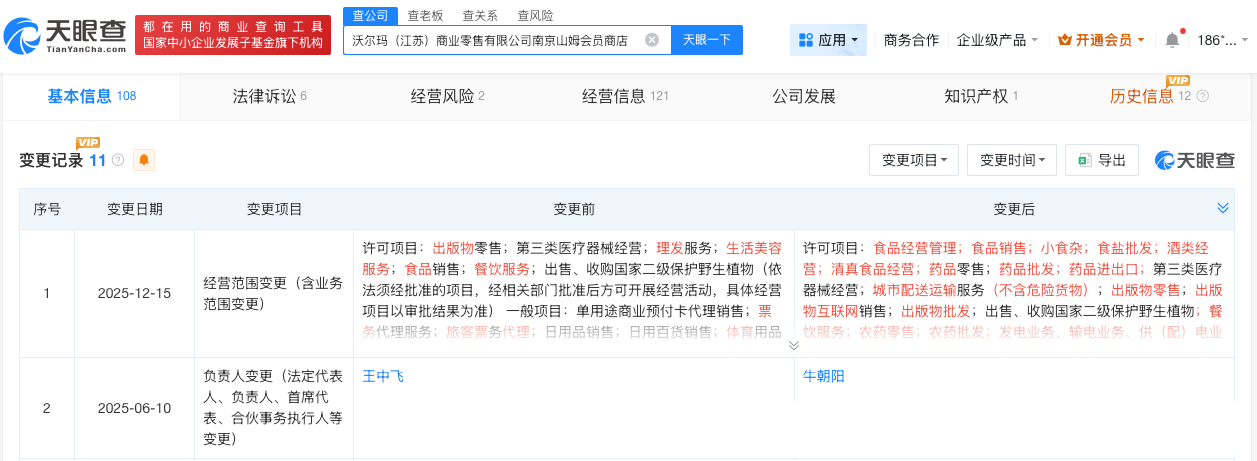Click the 天眼一下 search button
1257x461 pixels.
707,40
